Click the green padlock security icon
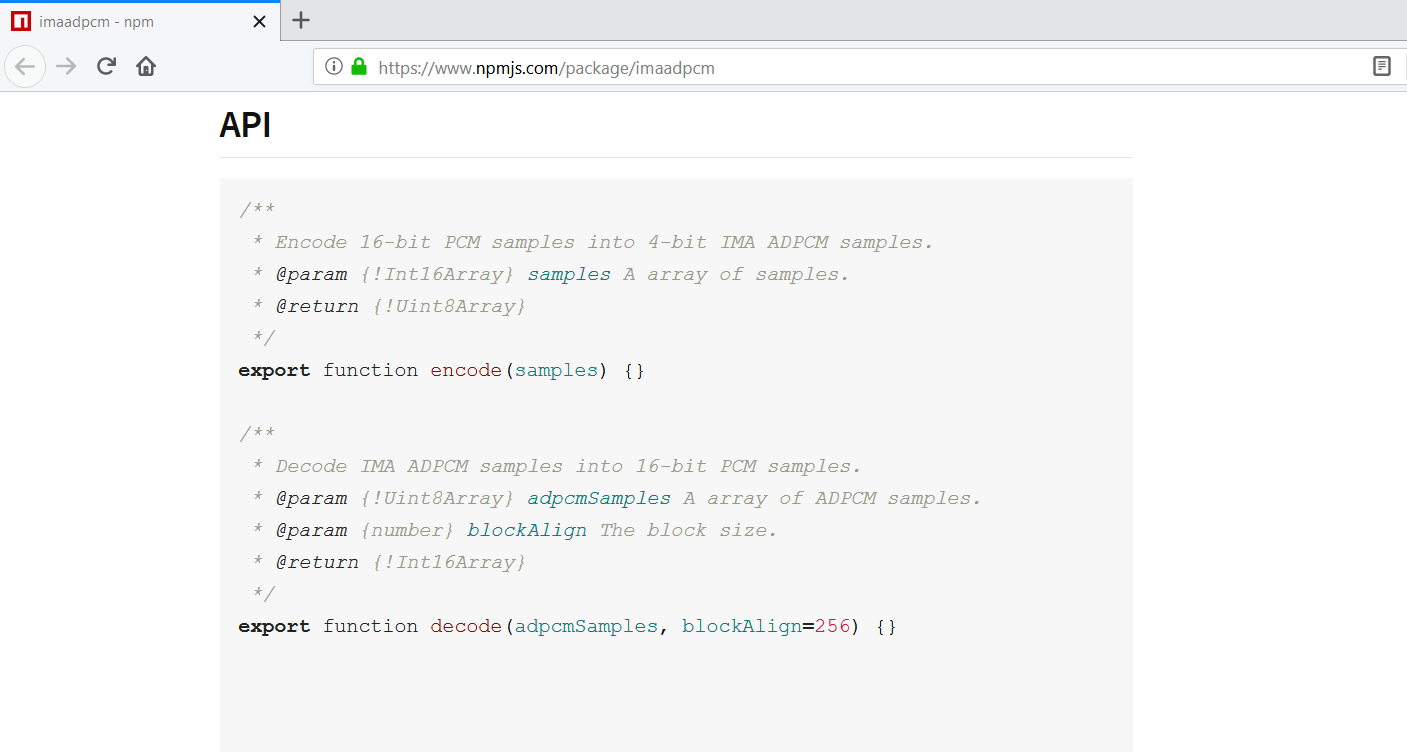Viewport: 1407px width, 752px height. pos(359,67)
